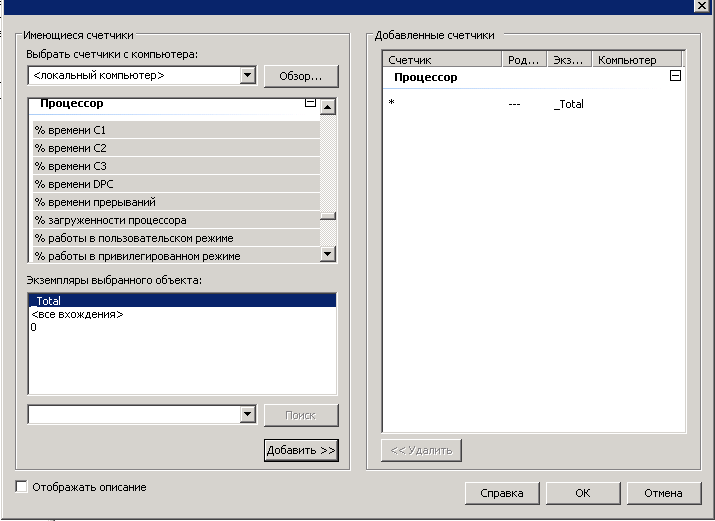The width and height of the screenshot is (715, 521).
Task: Select the % времени DPC counter
Action: coord(74,184)
